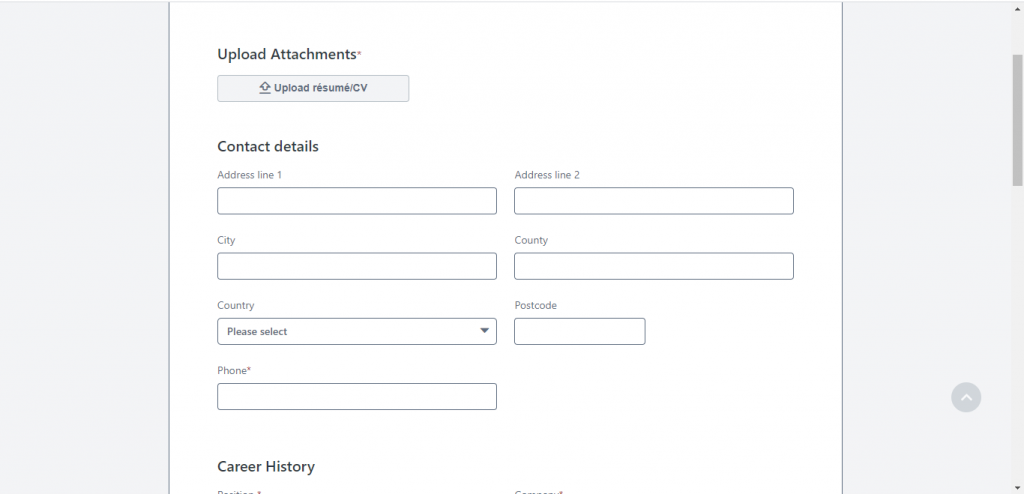The width and height of the screenshot is (1024, 494).
Task: Click the 'Address line 2' label
Action: click(547, 175)
